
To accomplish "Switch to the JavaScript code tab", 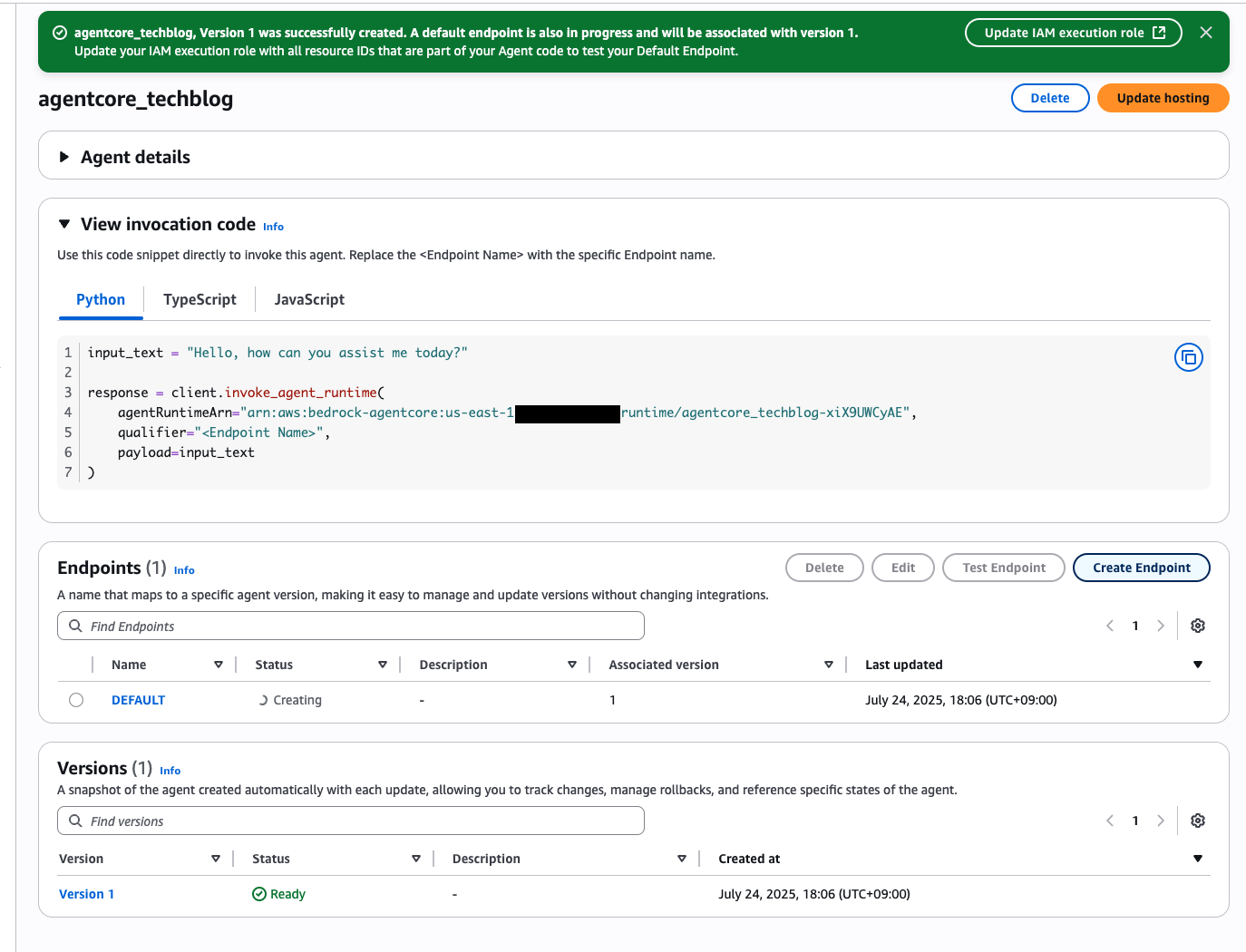I will tap(309, 299).
